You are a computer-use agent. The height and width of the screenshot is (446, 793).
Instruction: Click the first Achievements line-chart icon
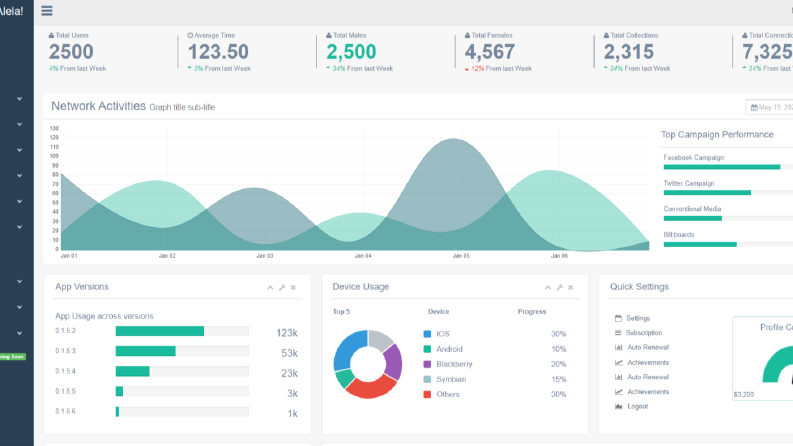click(x=619, y=363)
